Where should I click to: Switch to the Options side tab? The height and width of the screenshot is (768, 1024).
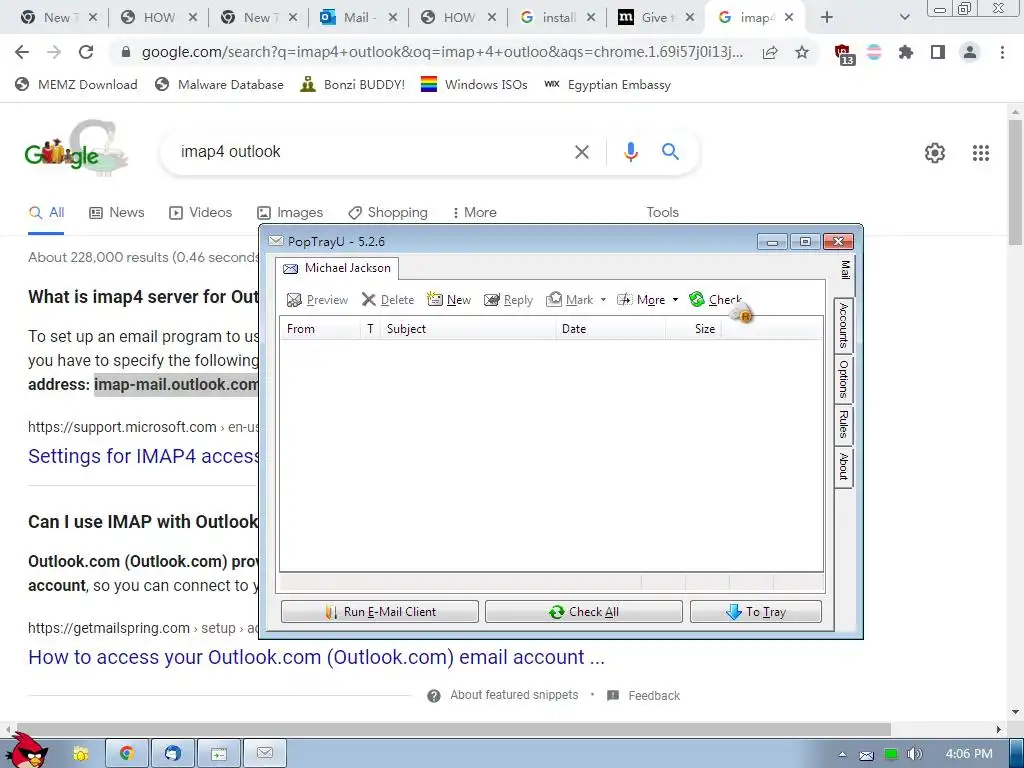[844, 379]
